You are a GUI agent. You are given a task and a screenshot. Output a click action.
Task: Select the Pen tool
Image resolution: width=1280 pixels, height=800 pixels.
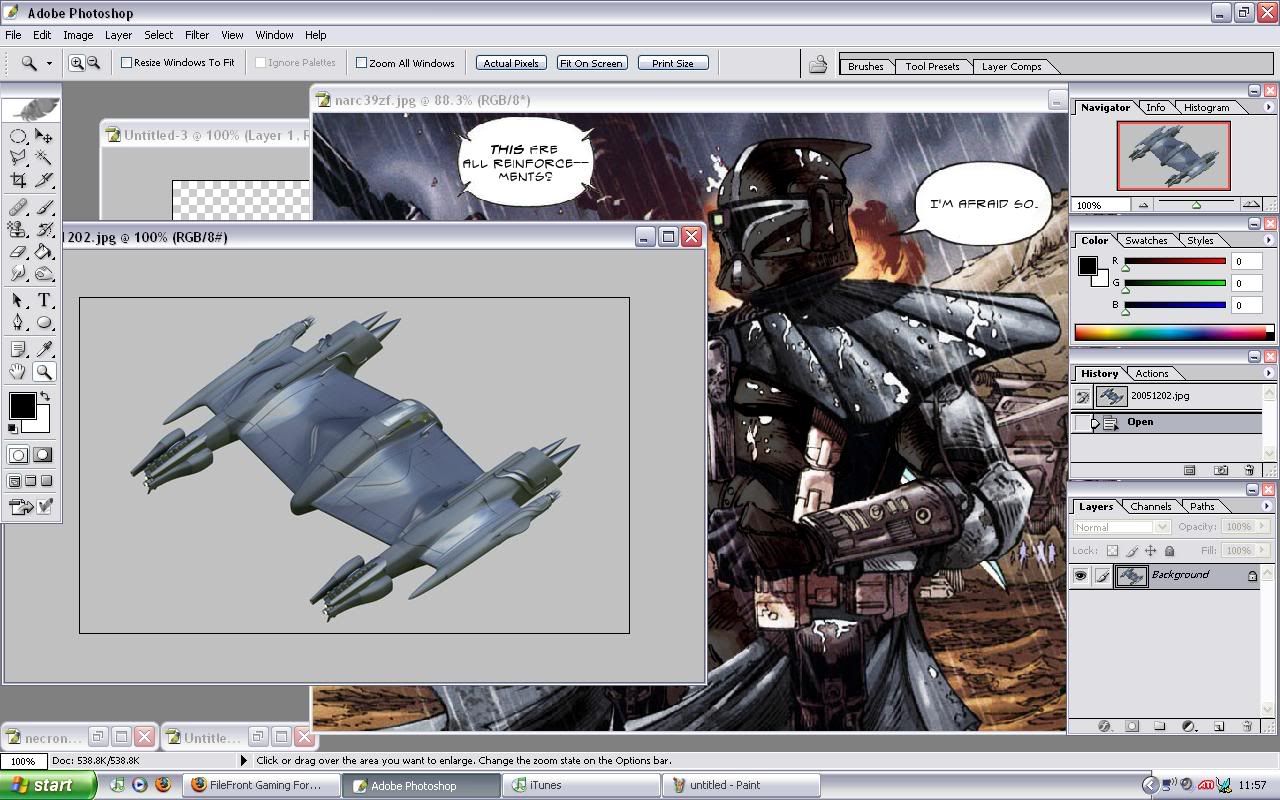tap(18, 322)
